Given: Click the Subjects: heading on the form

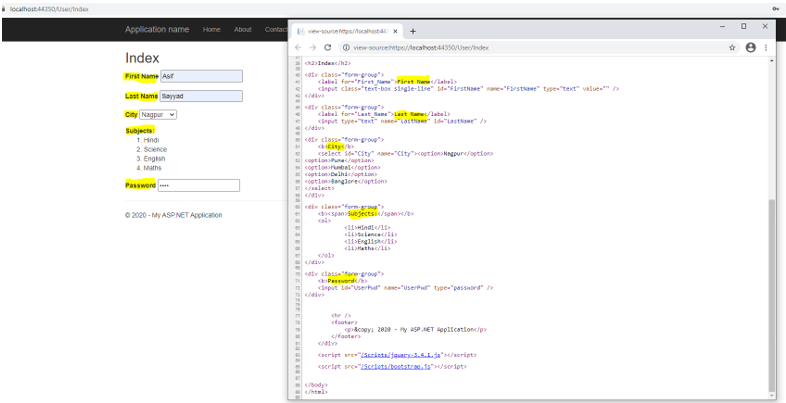Looking at the screenshot, I should (140, 131).
